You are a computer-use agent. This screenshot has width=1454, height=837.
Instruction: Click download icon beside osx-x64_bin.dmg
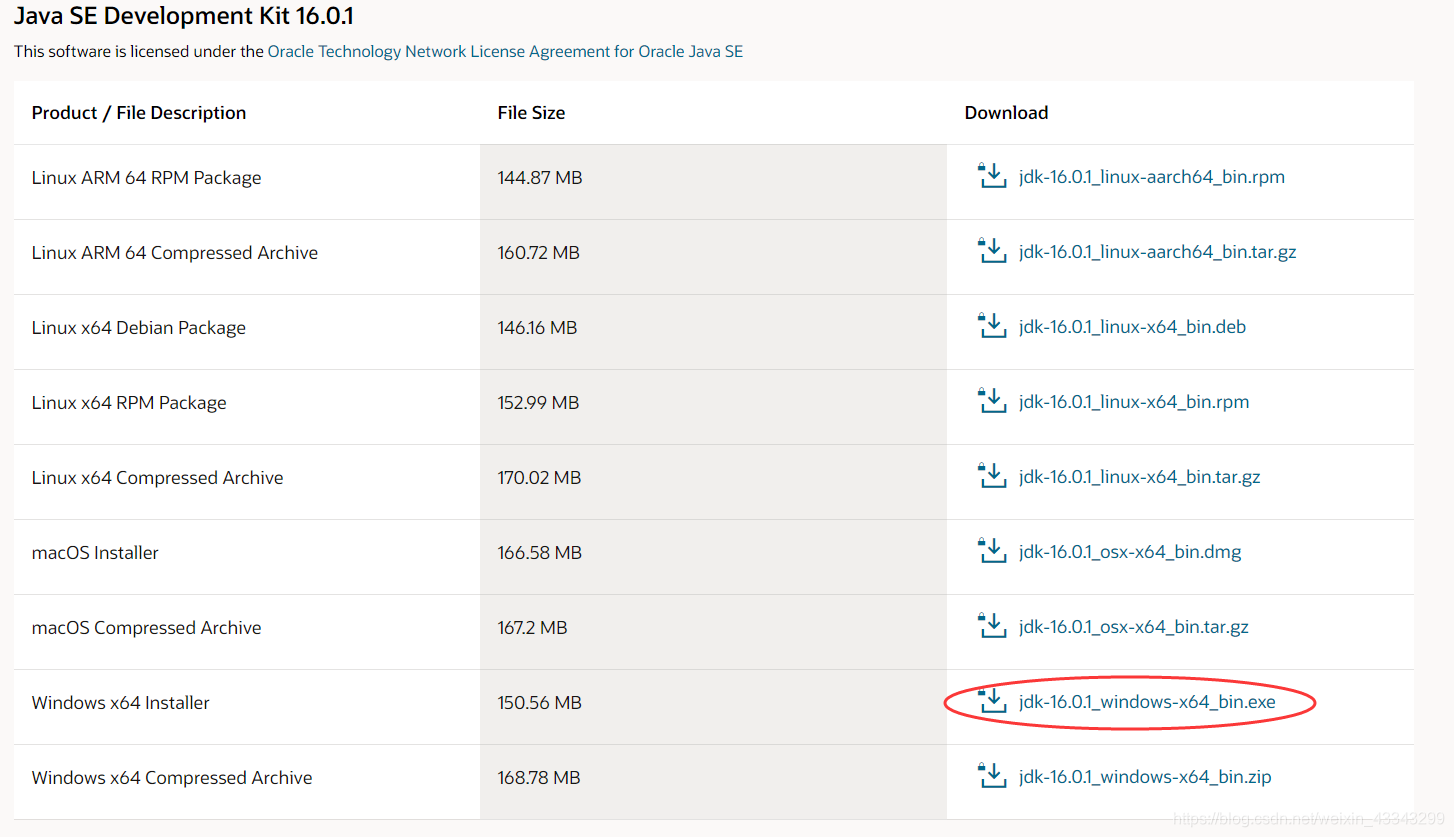pyautogui.click(x=991, y=551)
